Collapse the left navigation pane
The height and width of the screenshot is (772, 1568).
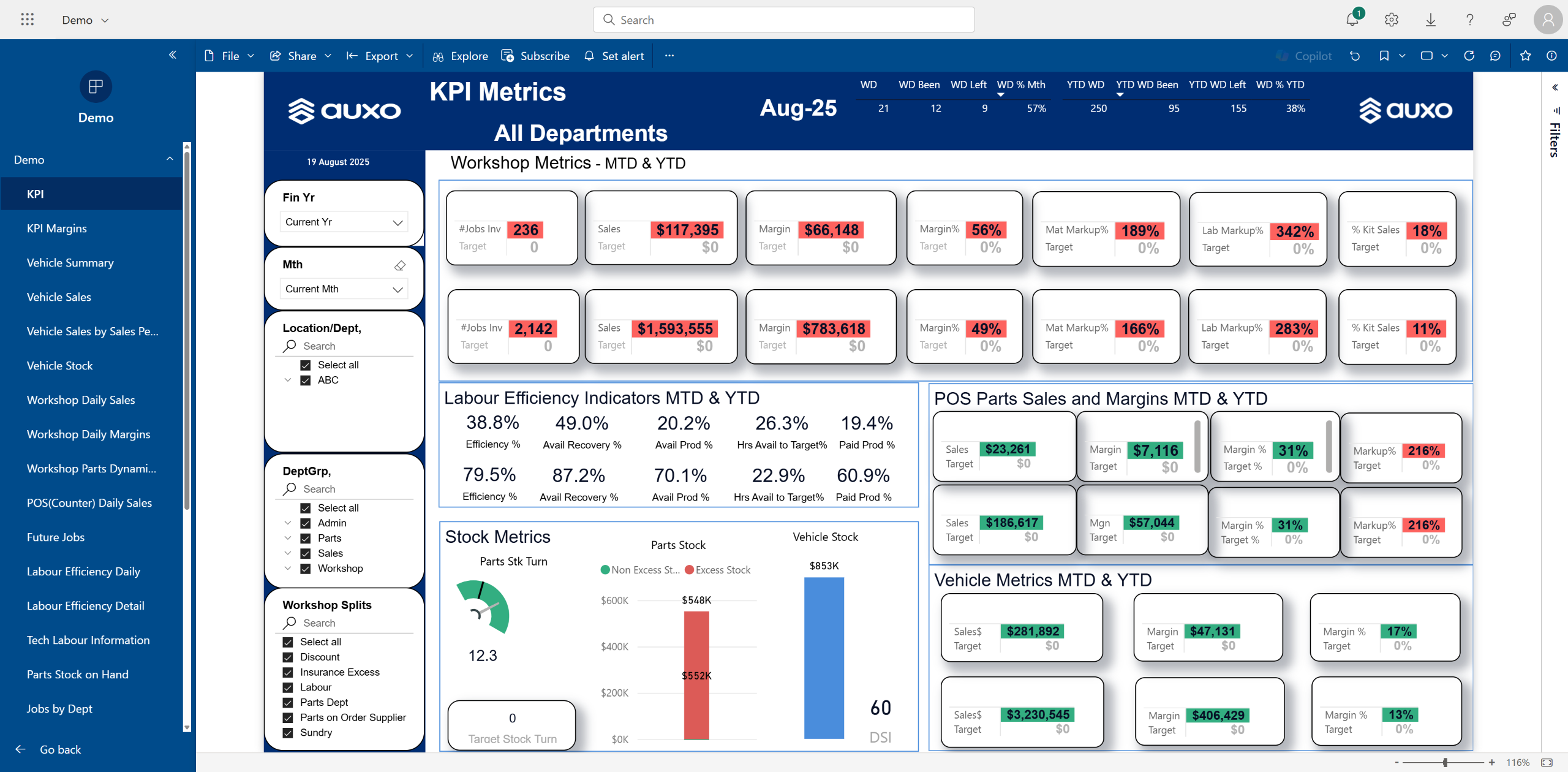[173, 55]
